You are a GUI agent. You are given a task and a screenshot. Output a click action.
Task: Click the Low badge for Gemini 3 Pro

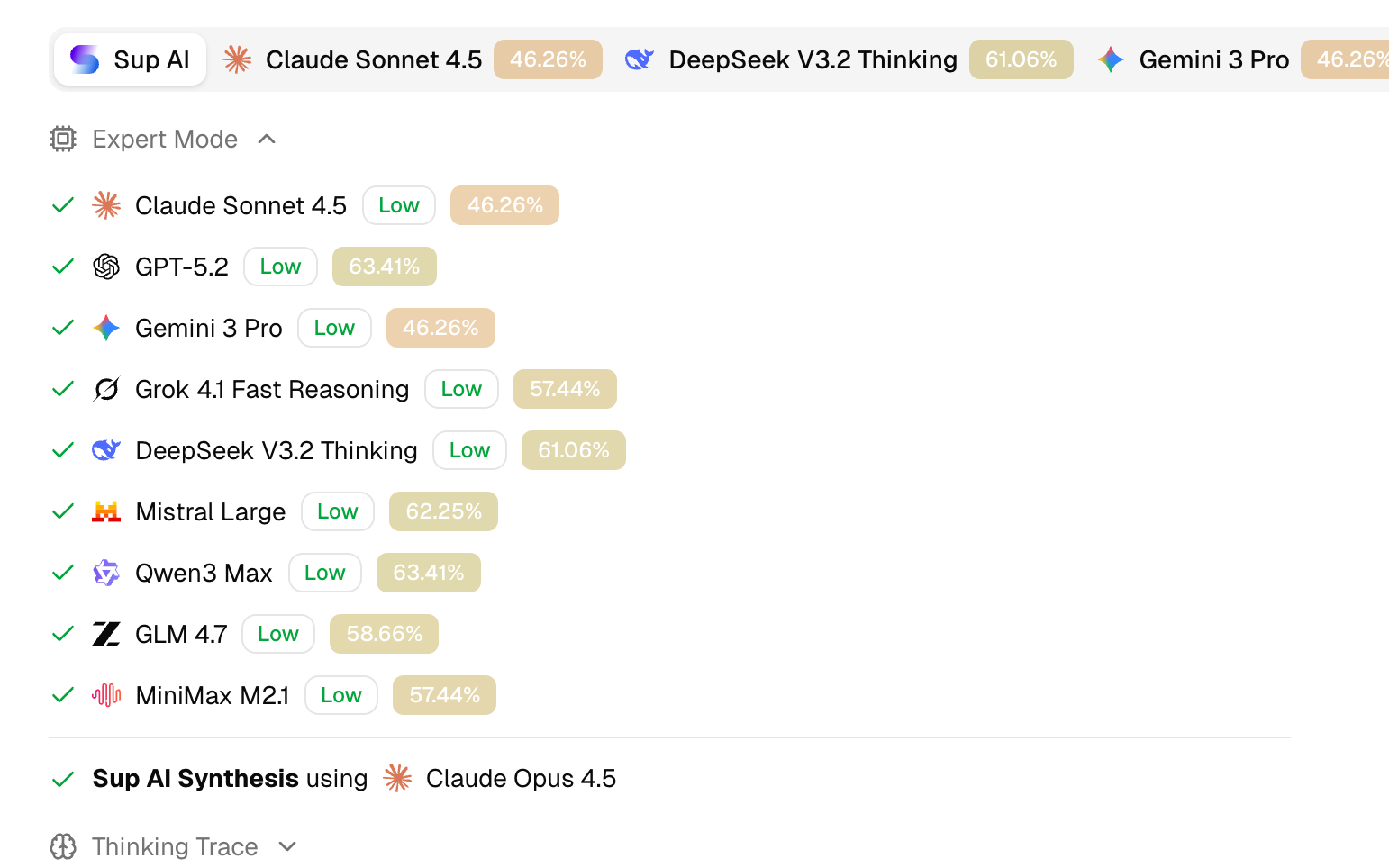click(334, 328)
